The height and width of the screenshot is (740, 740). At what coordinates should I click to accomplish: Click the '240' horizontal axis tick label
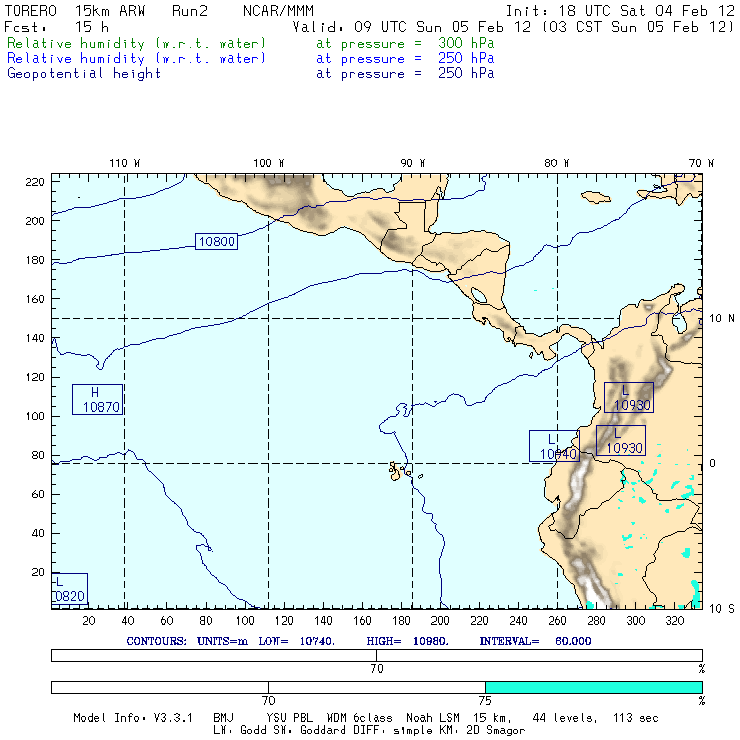click(x=518, y=621)
